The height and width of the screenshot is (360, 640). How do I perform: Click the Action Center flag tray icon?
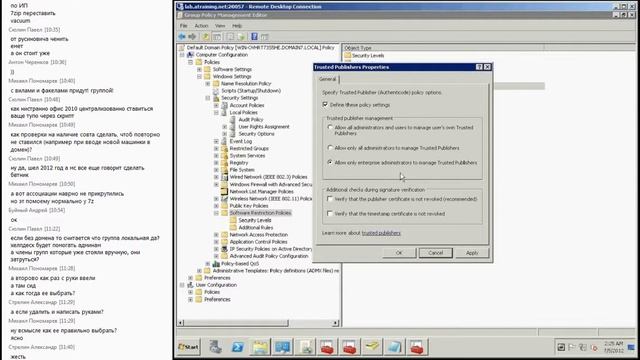tap(571, 347)
